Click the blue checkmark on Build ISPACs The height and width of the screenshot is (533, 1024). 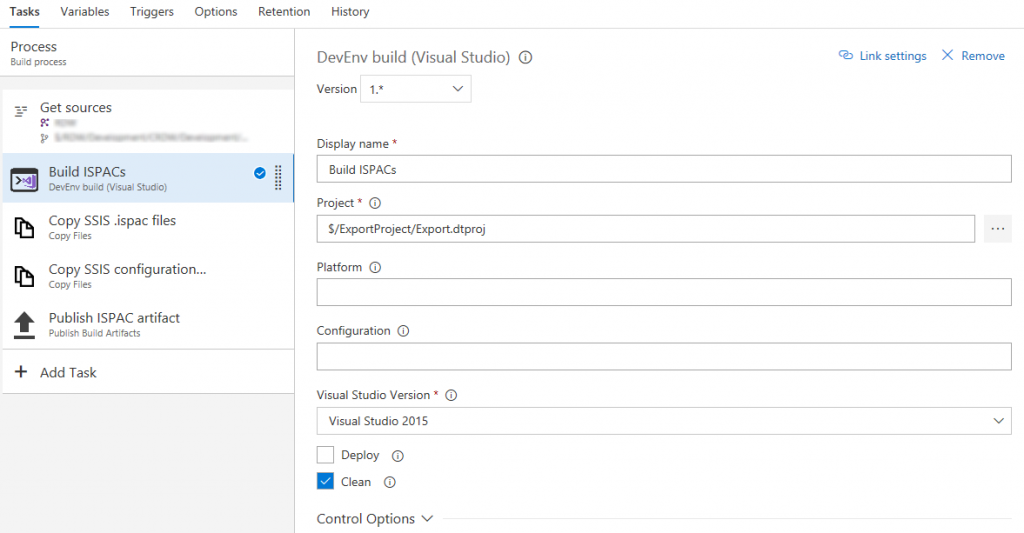[260, 173]
